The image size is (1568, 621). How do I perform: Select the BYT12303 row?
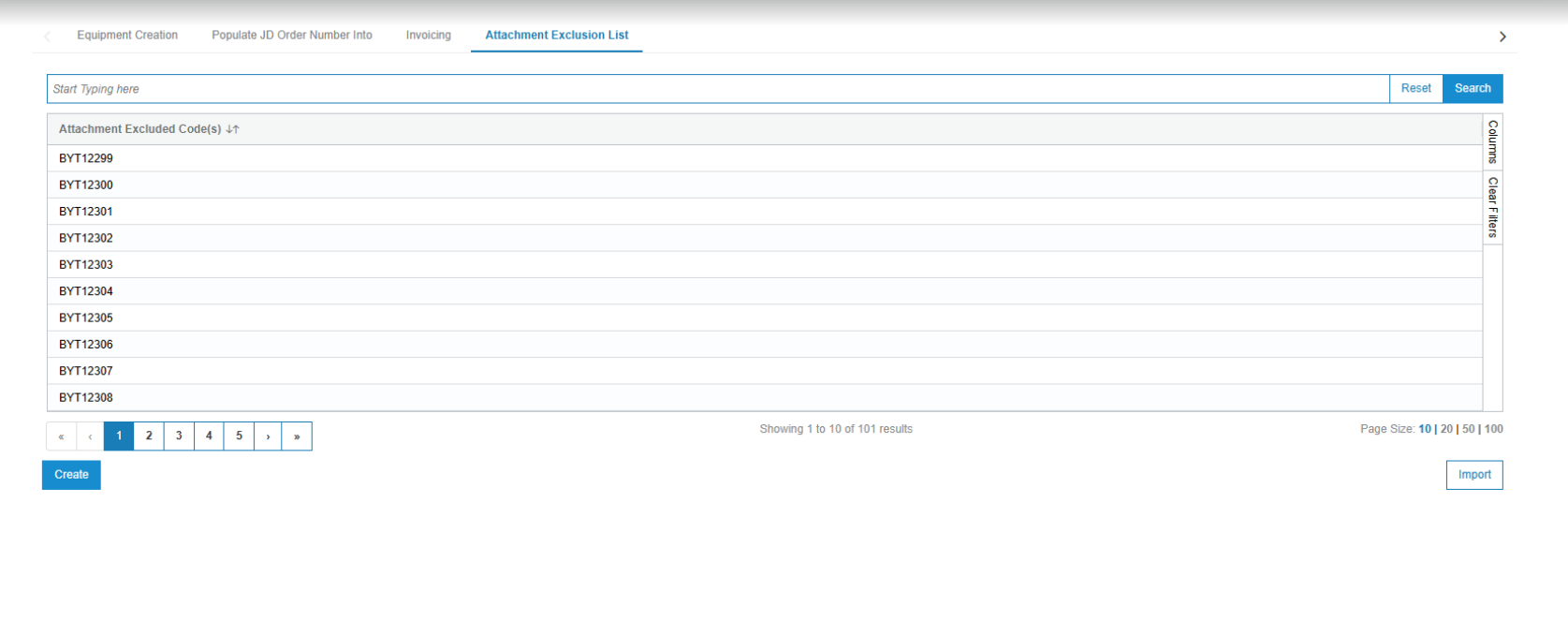pos(86,265)
